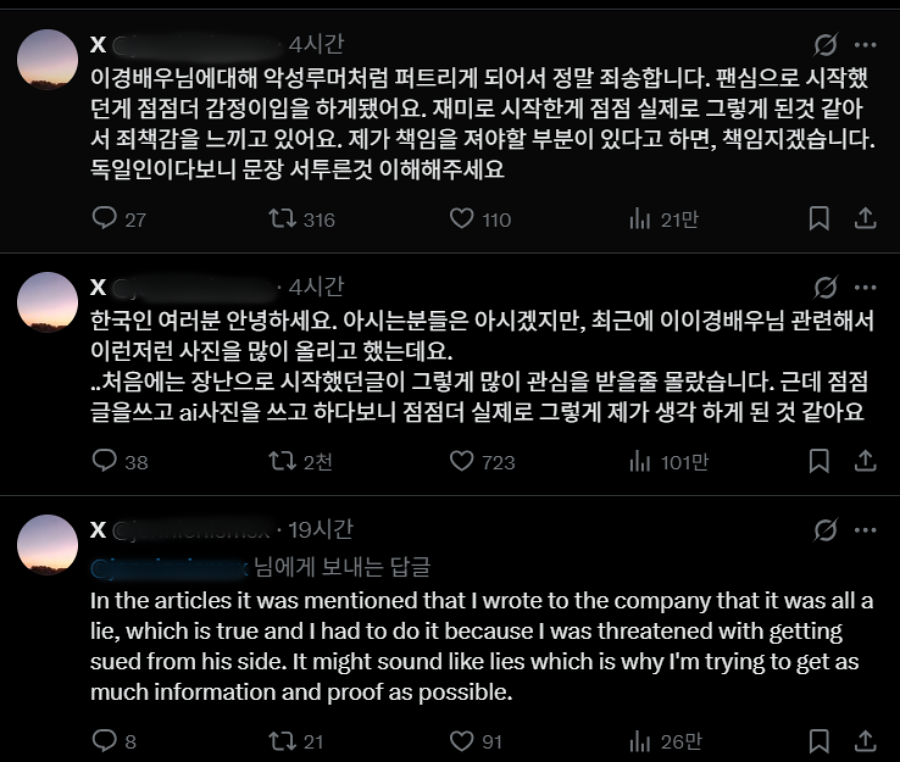
Task: Like the English reply with 91 likes
Action: [x=461, y=741]
